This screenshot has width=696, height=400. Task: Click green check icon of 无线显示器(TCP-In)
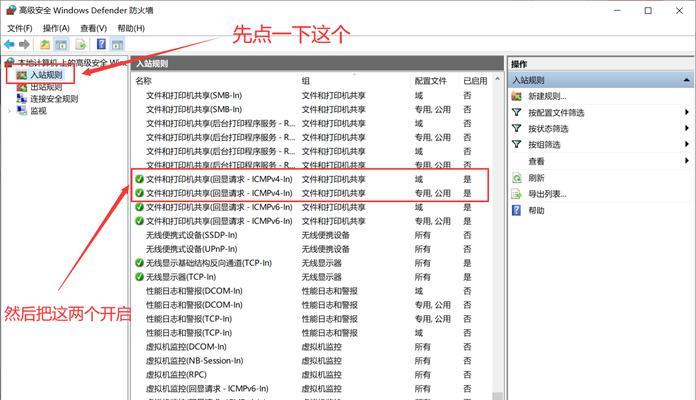point(139,277)
